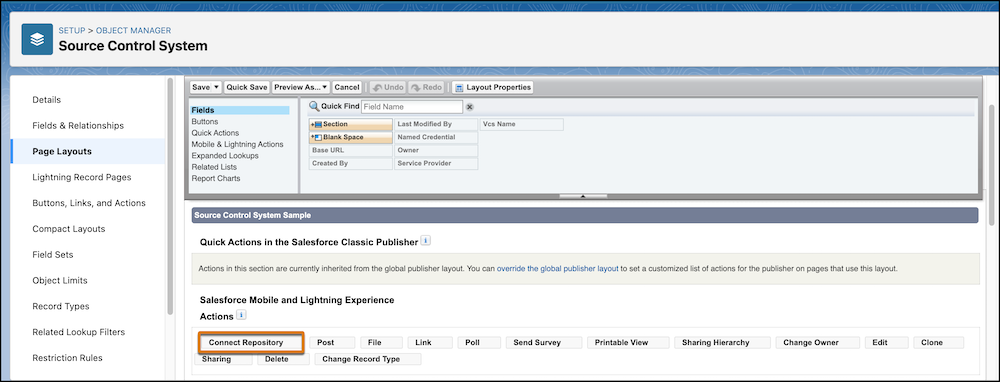
Task: Click the Sharing action
Action: [x=223, y=359]
